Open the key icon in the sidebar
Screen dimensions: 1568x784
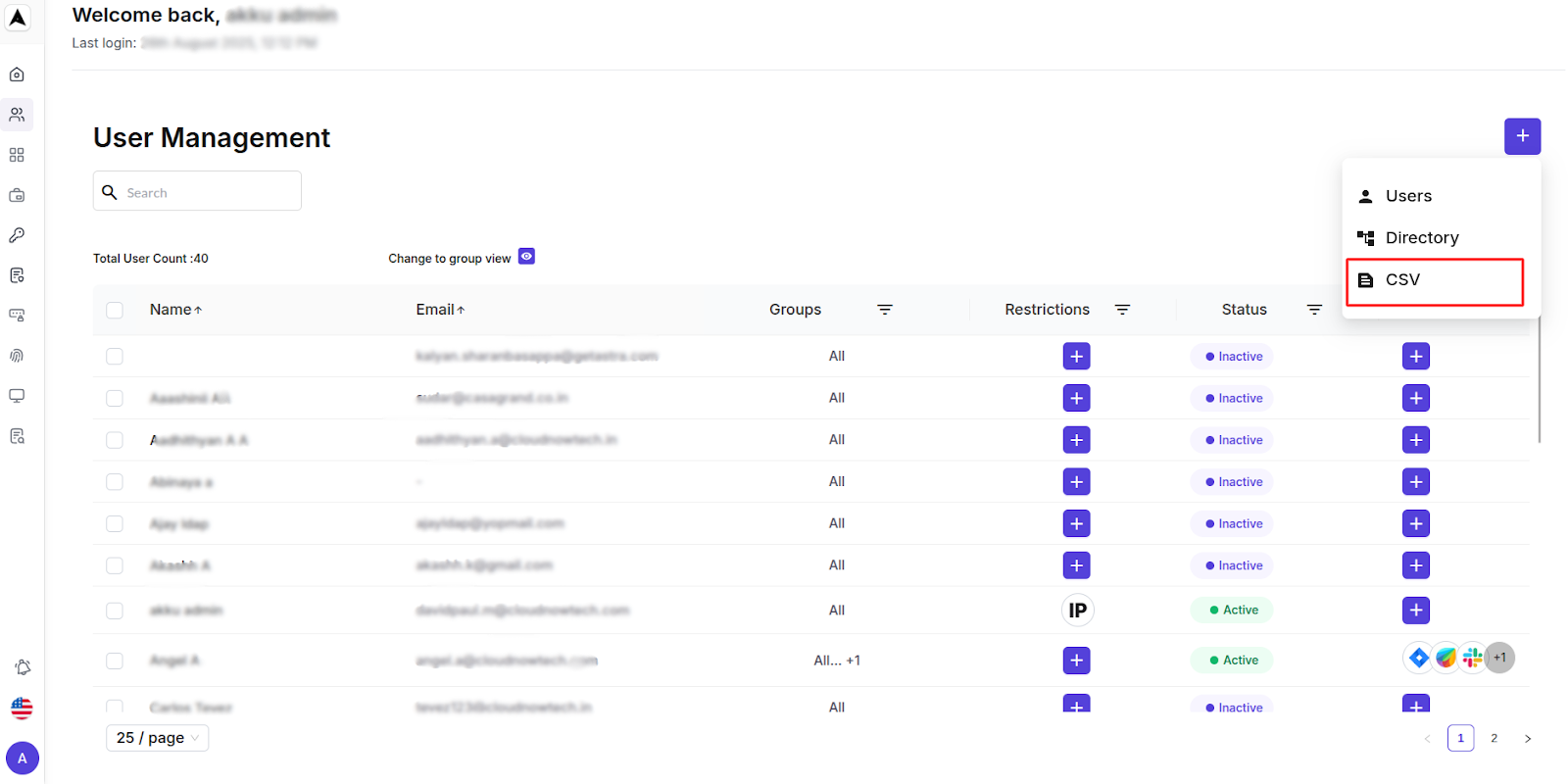tap(17, 235)
